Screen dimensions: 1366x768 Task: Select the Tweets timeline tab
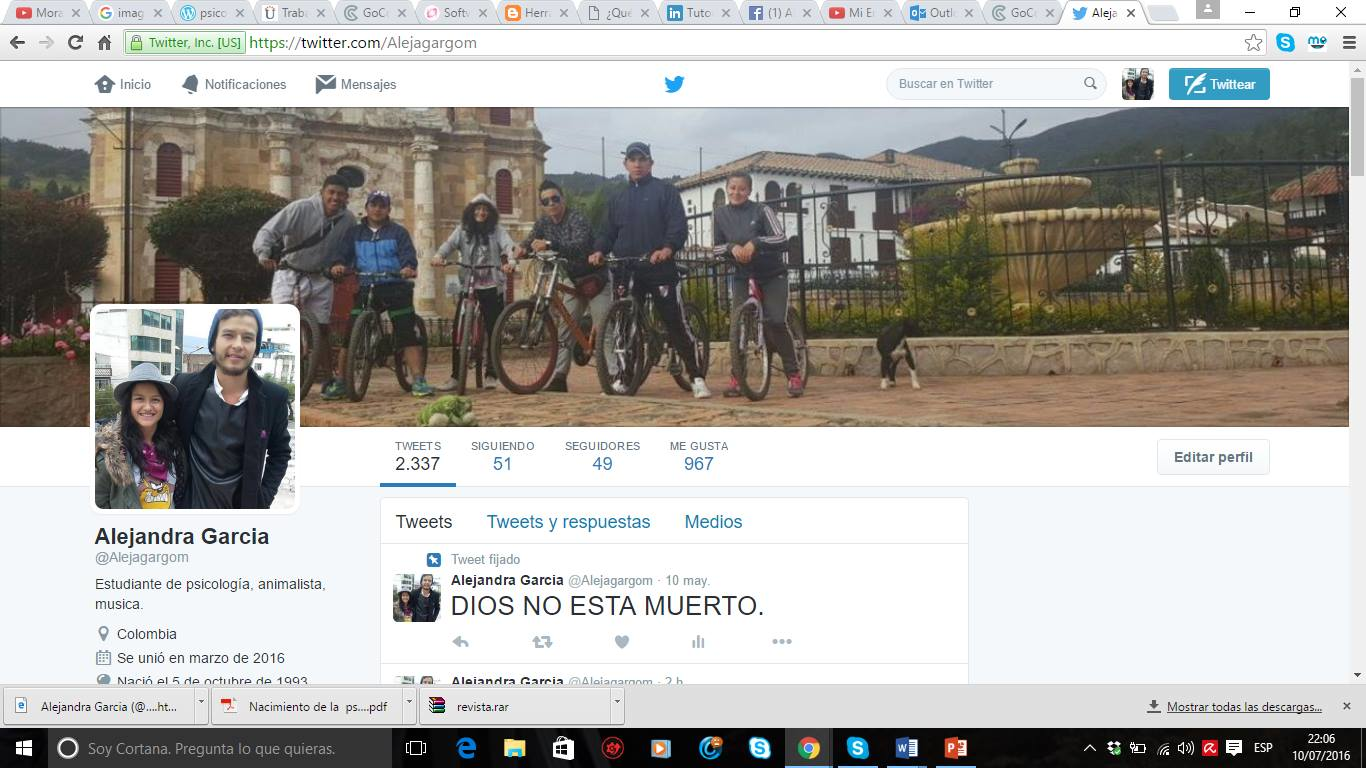pos(424,522)
